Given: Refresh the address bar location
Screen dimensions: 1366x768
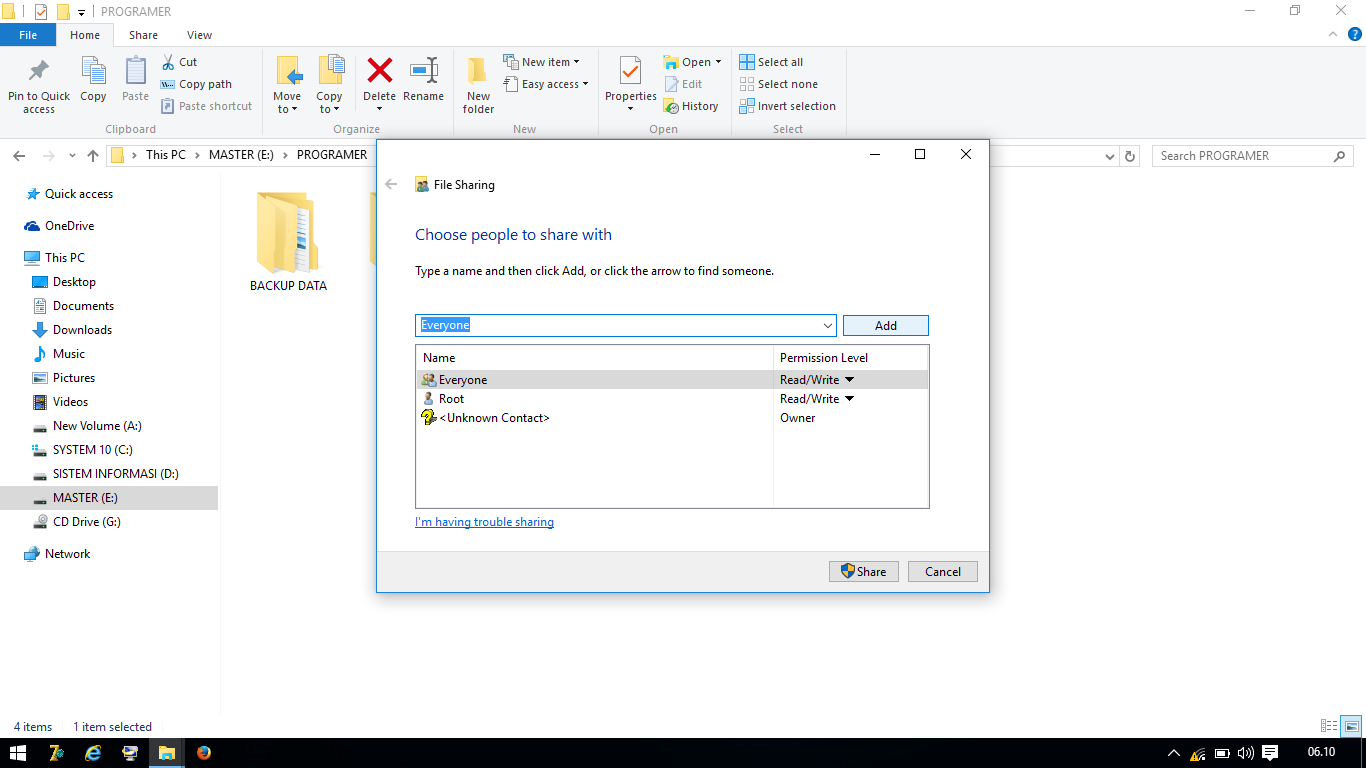Looking at the screenshot, I should click(x=1131, y=156).
